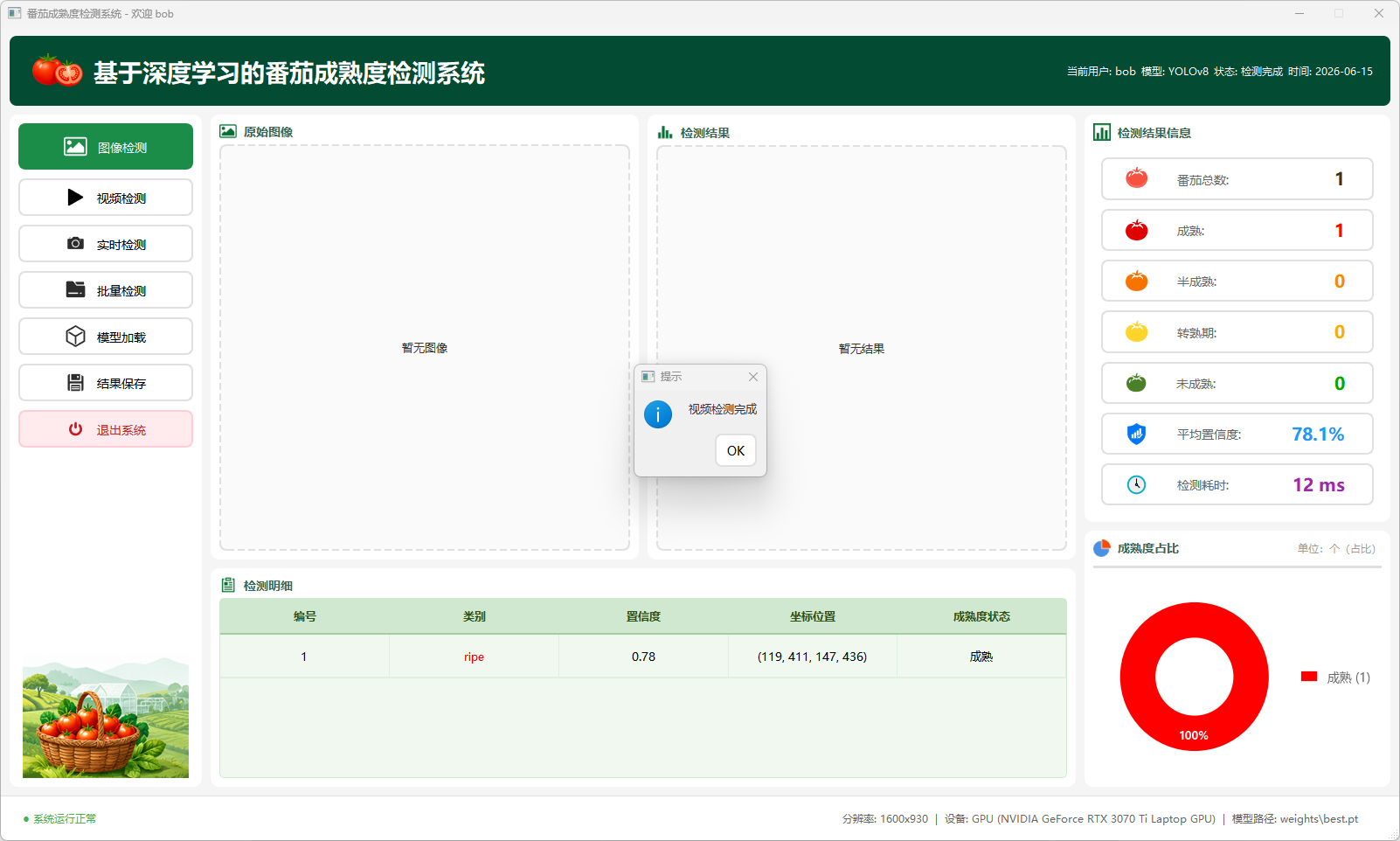Open 图像检测 image detection mode
This screenshot has height=841, width=1400.
(106, 147)
